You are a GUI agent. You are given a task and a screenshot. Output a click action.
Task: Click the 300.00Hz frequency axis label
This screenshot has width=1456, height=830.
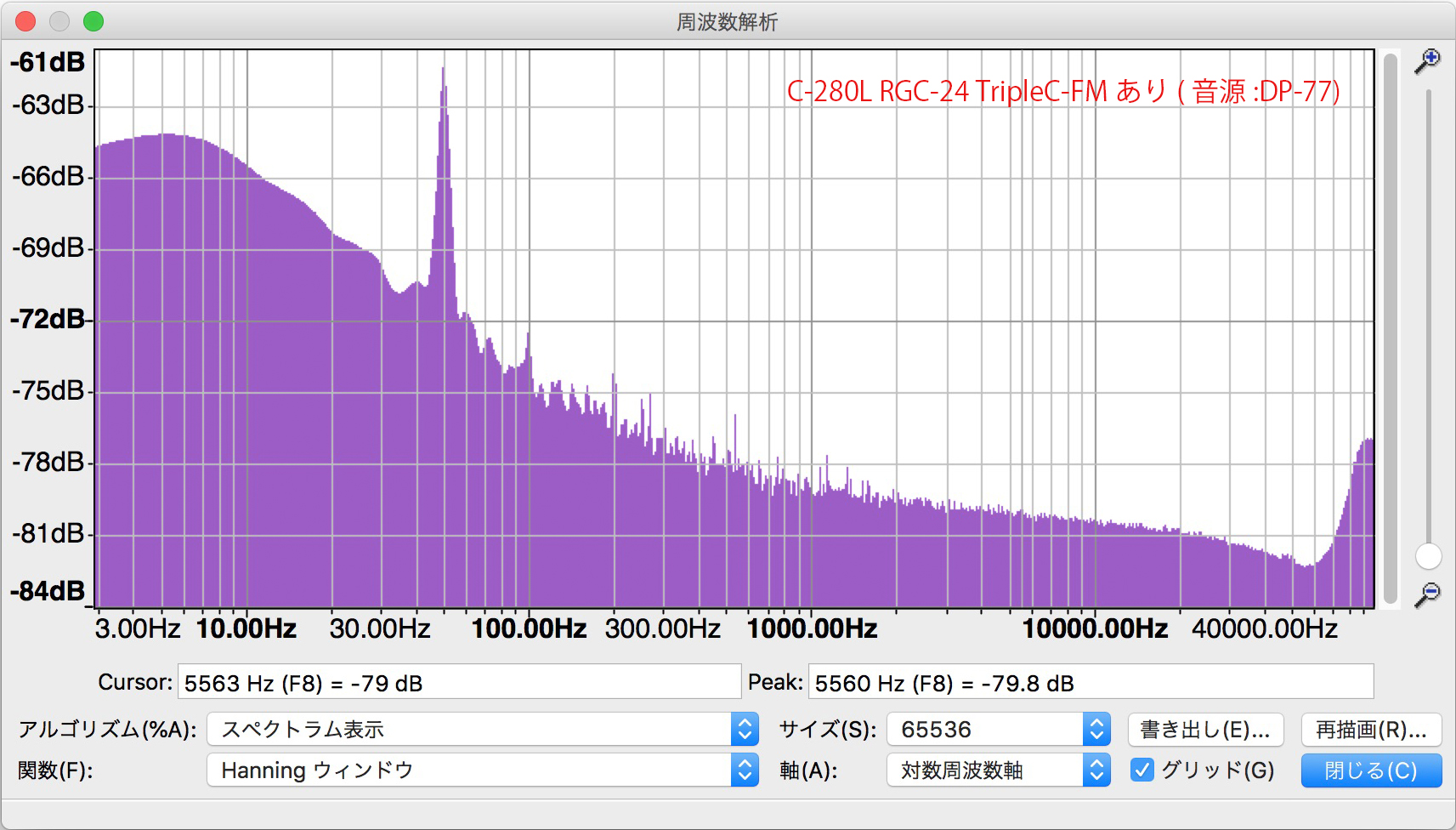663,628
